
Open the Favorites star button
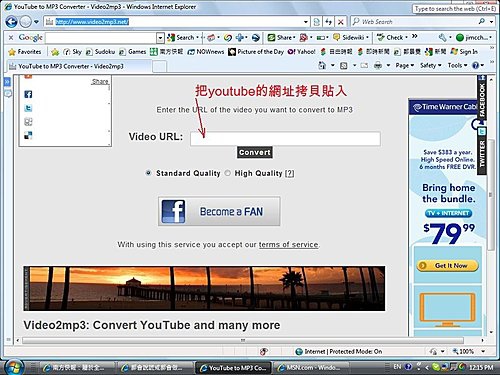[25, 52]
